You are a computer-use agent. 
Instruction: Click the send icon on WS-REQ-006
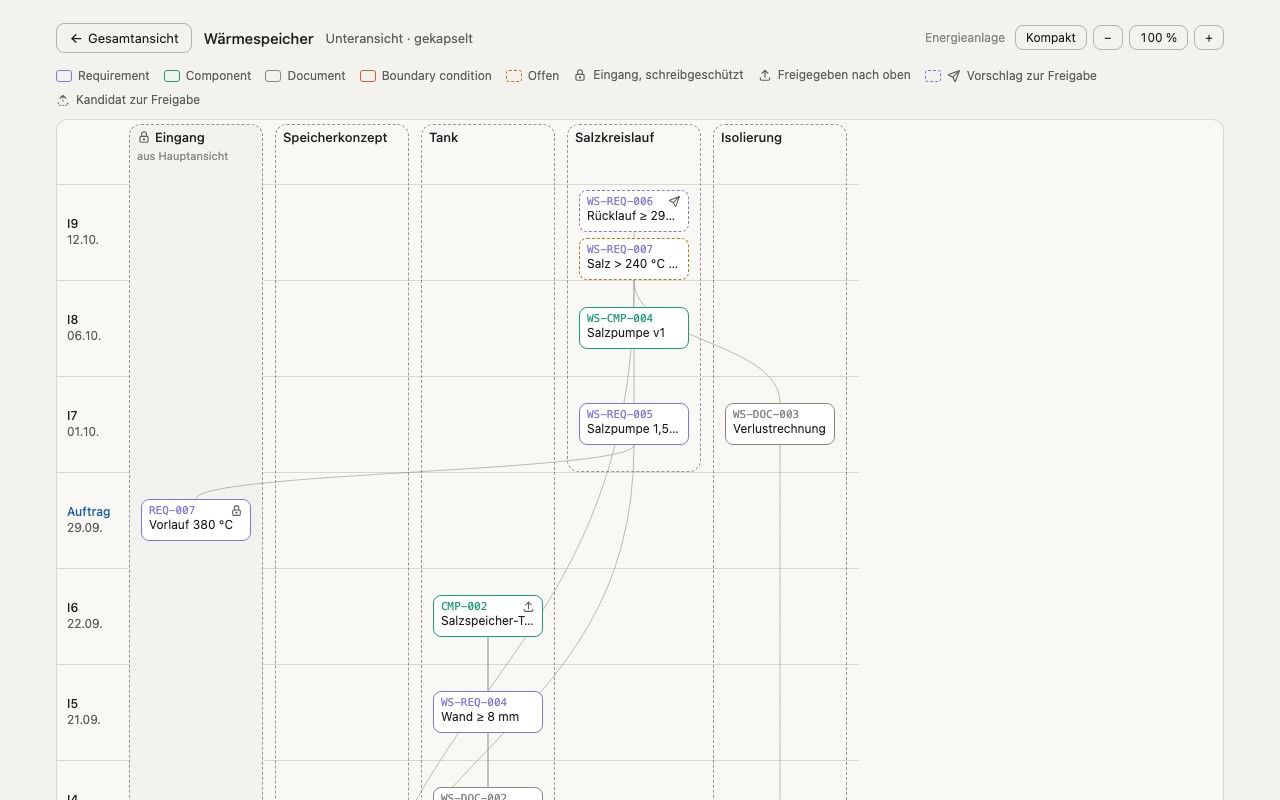674,201
